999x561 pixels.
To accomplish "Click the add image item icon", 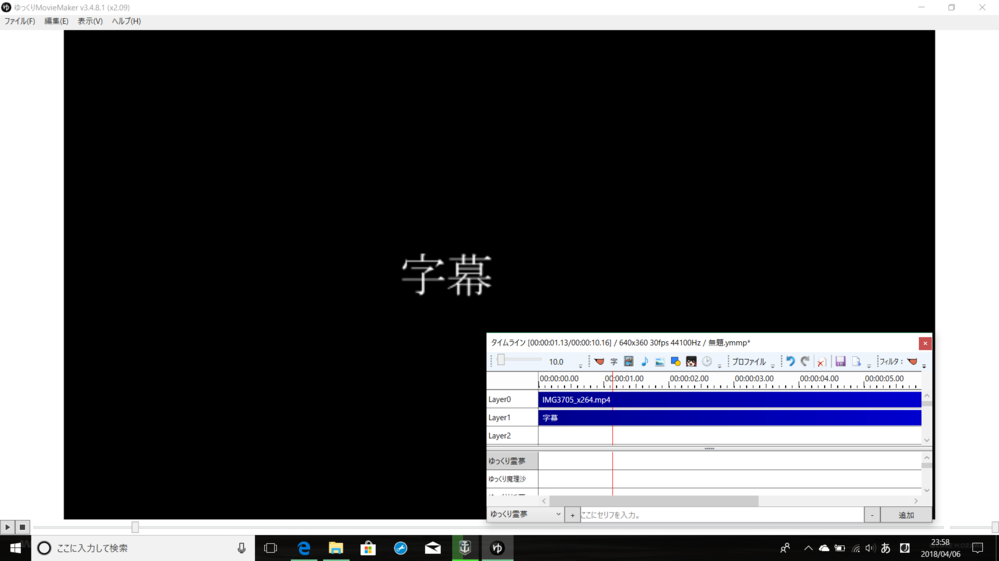I will point(660,362).
